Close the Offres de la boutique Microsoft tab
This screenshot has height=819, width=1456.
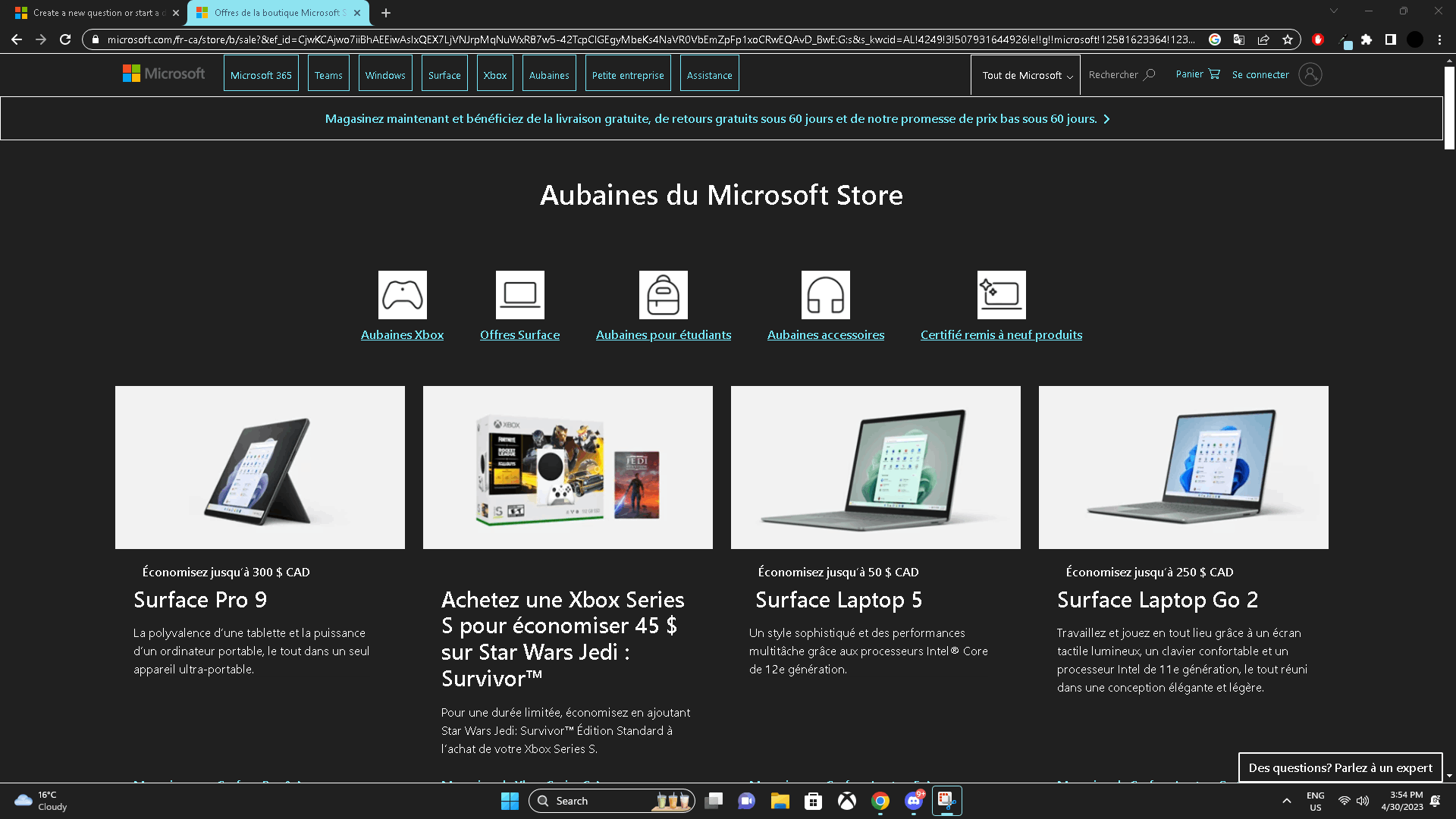point(357,13)
